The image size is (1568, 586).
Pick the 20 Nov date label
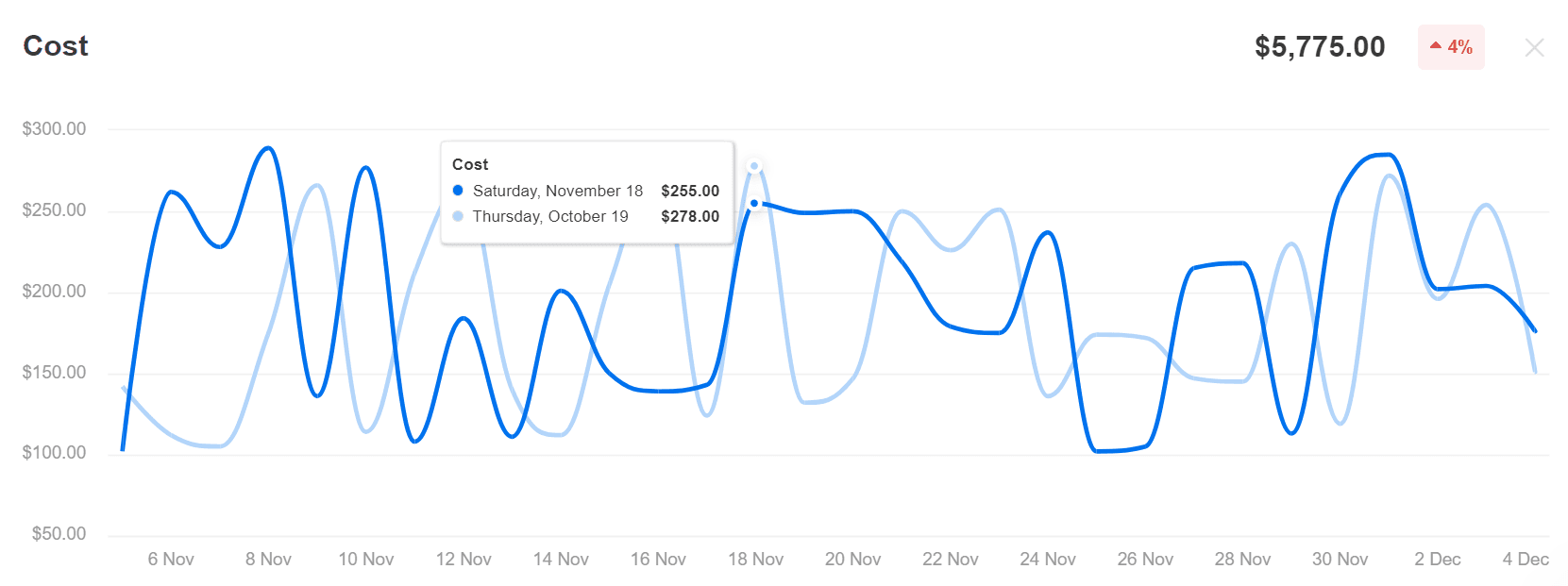tap(852, 559)
